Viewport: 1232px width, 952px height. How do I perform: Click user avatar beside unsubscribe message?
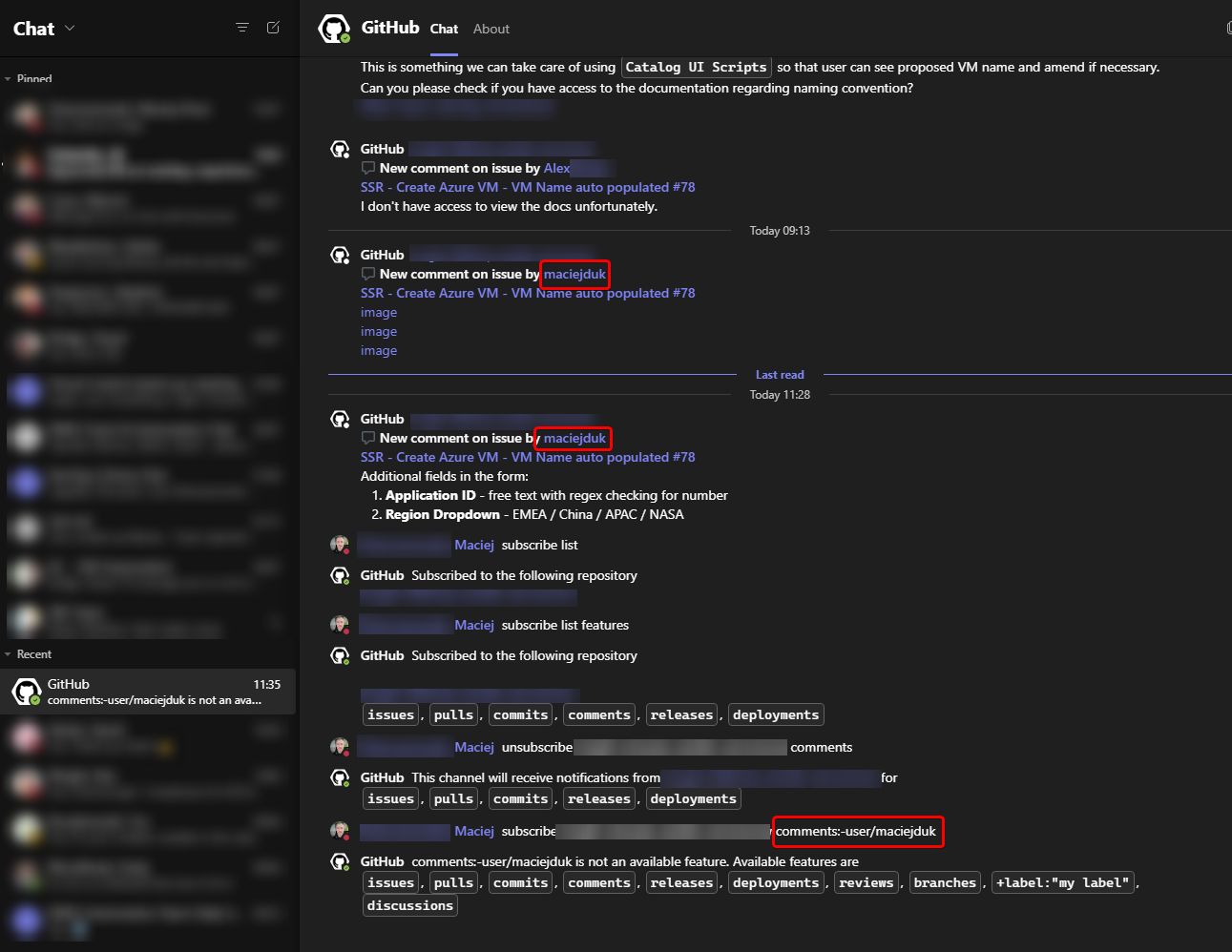(340, 747)
